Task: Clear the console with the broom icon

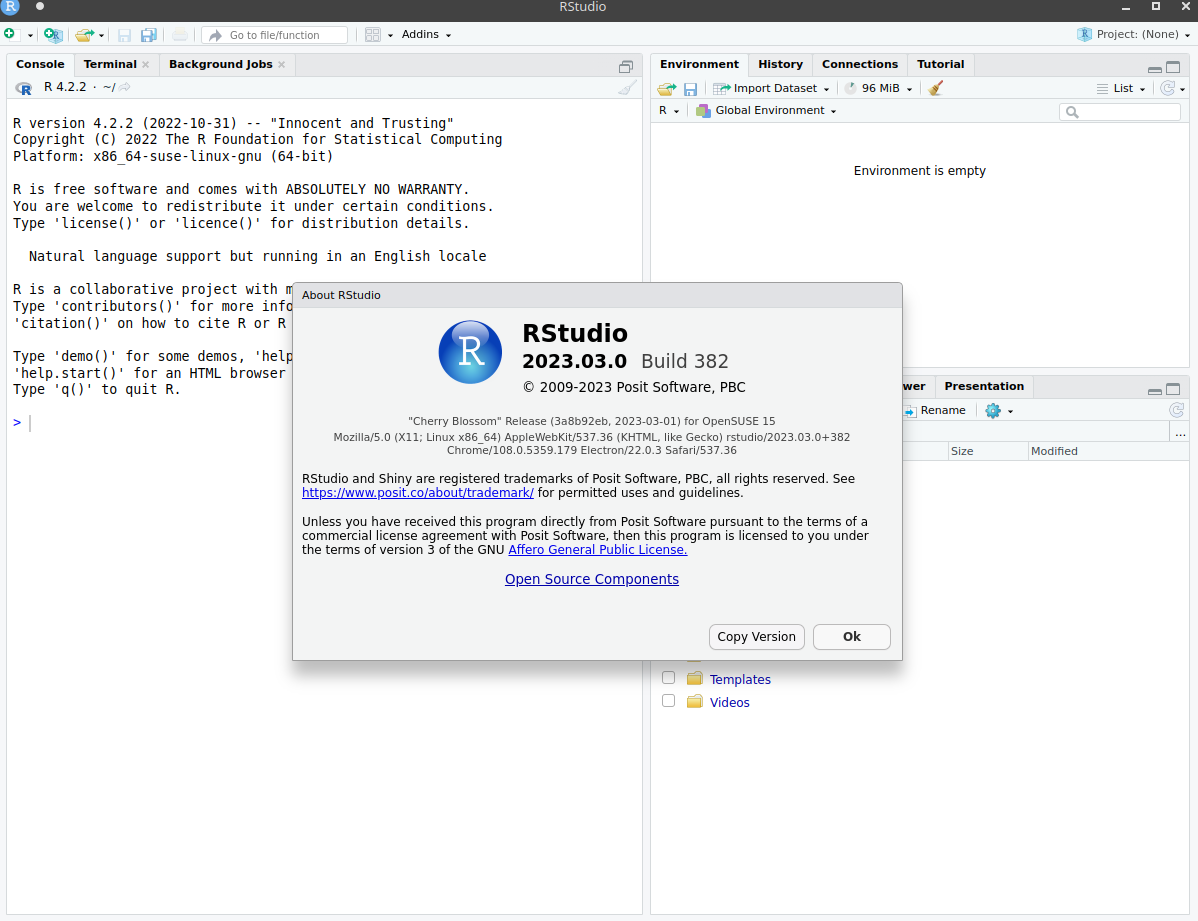Action: pos(627,88)
